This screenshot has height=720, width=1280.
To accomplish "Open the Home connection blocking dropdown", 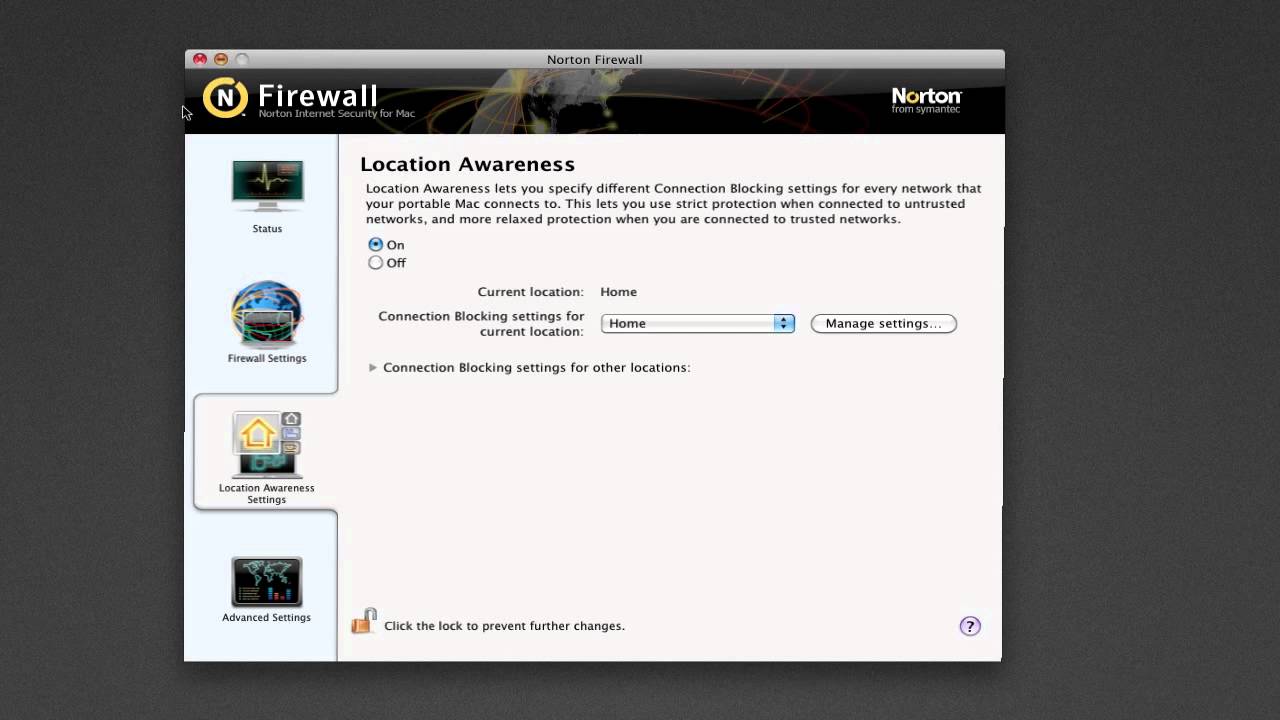I will point(698,323).
